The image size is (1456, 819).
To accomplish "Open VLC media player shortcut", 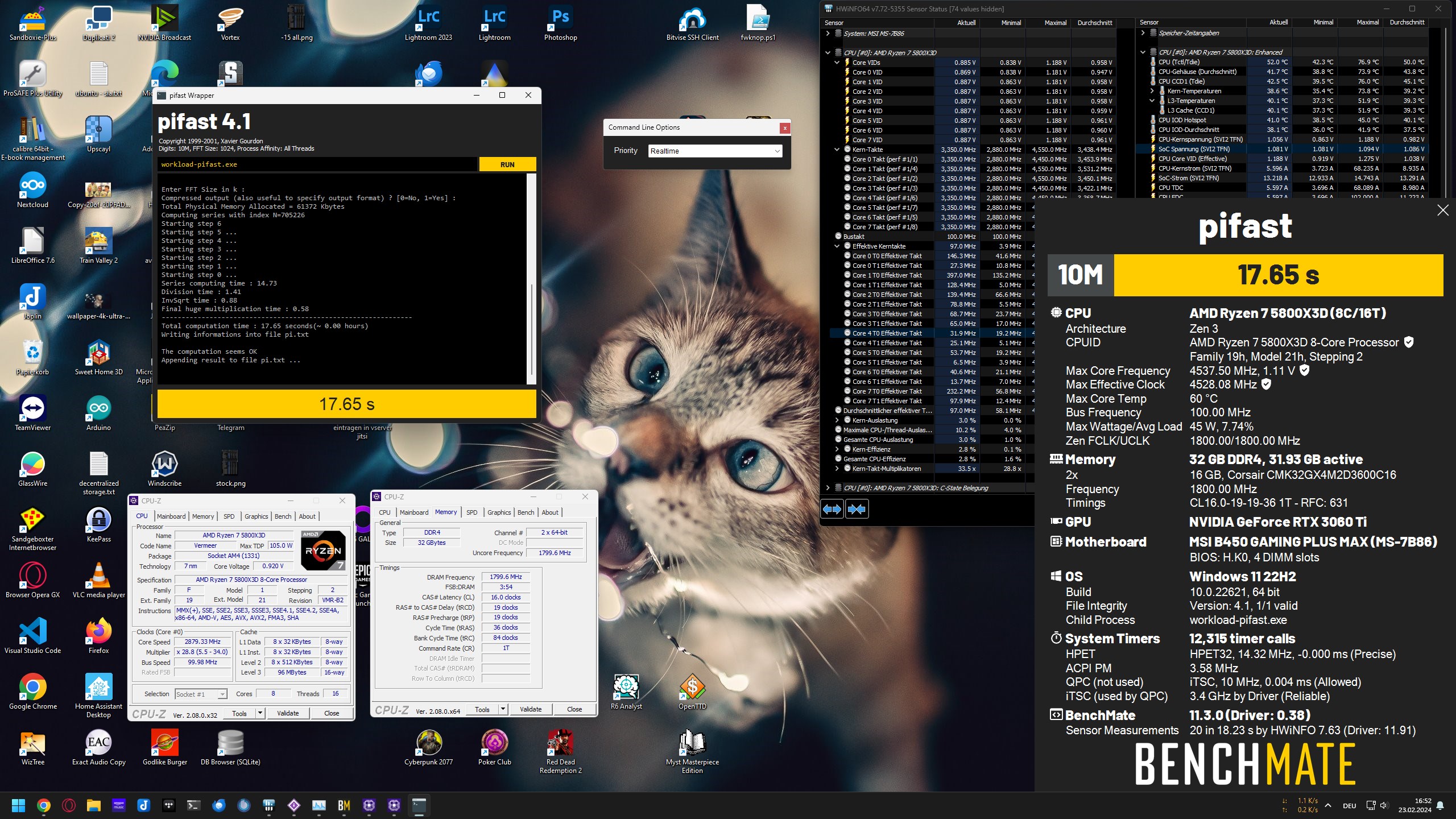I will pyautogui.click(x=98, y=581).
